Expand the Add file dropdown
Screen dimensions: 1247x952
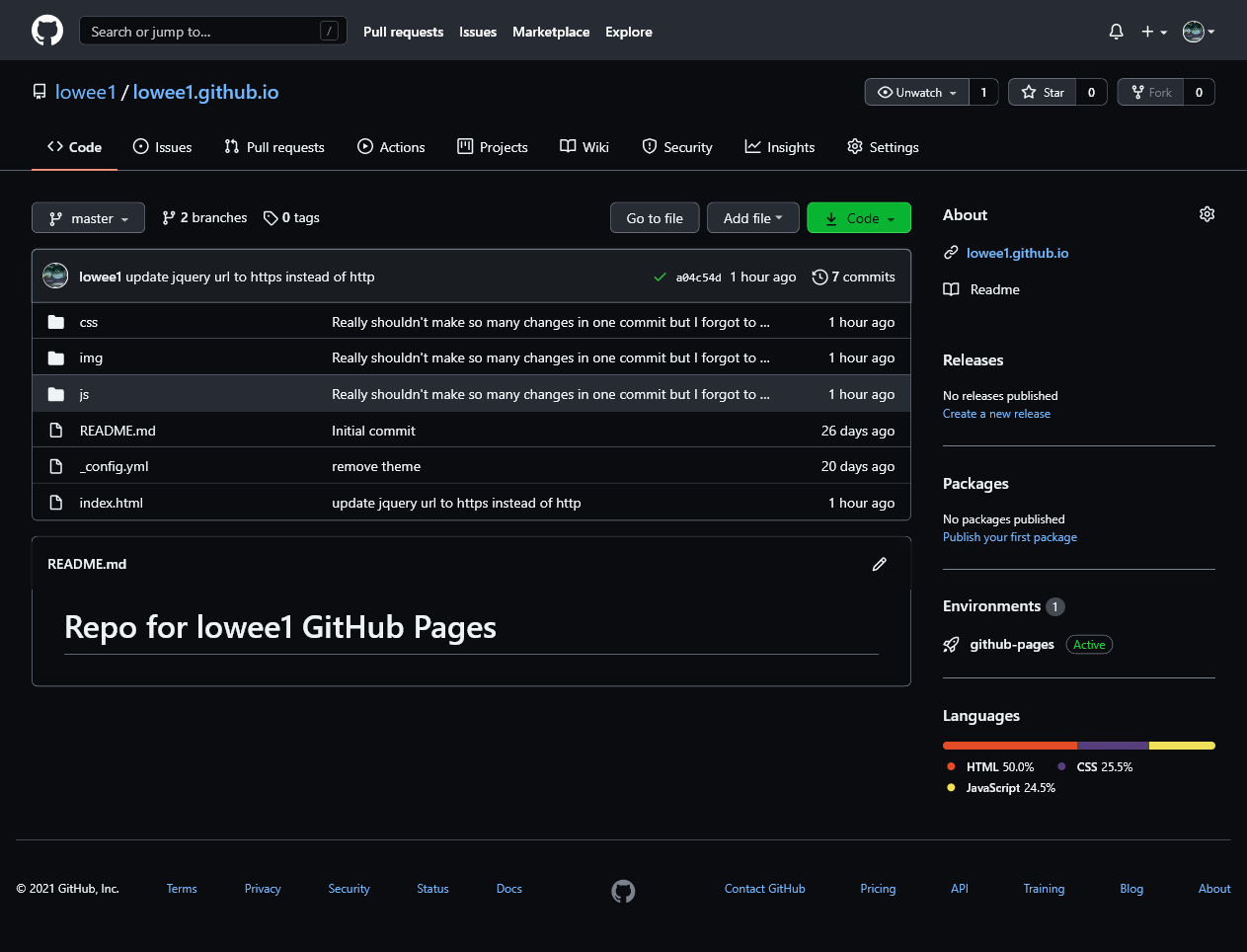(x=753, y=218)
